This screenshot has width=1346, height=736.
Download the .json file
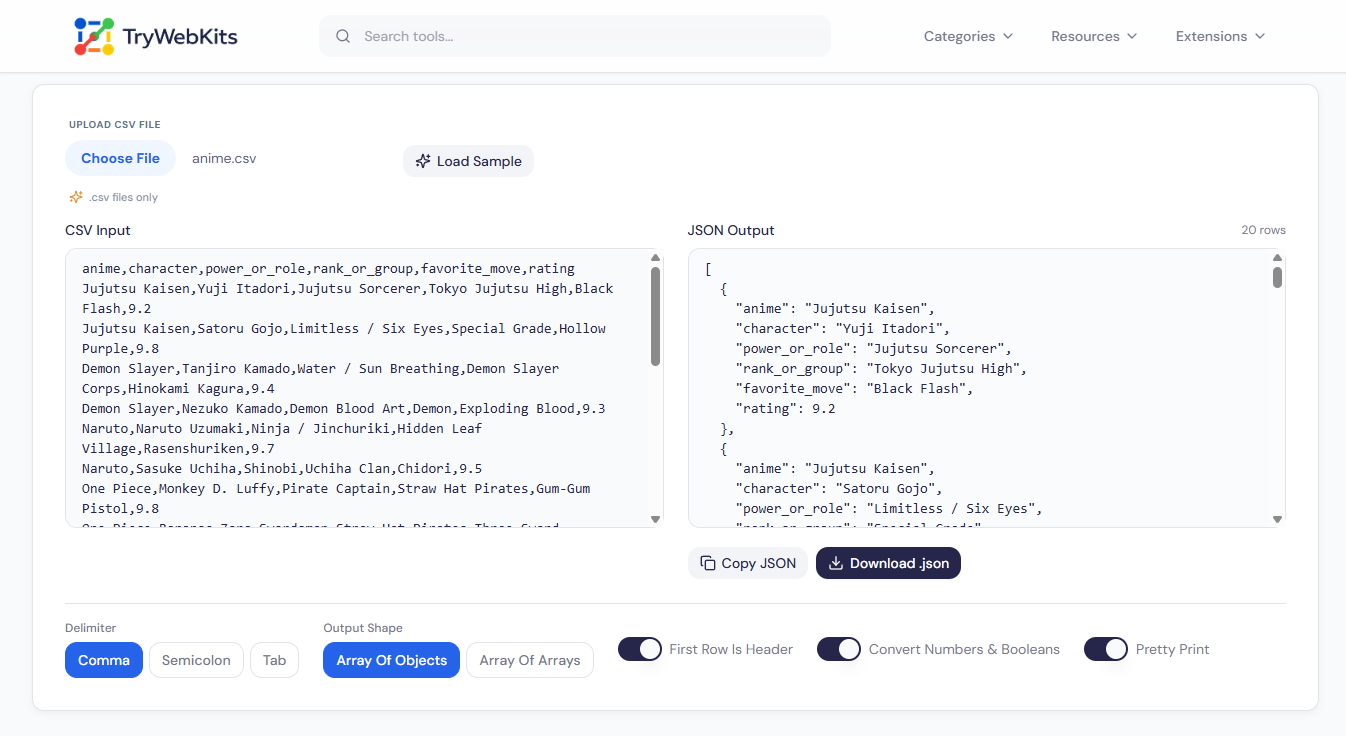(889, 563)
